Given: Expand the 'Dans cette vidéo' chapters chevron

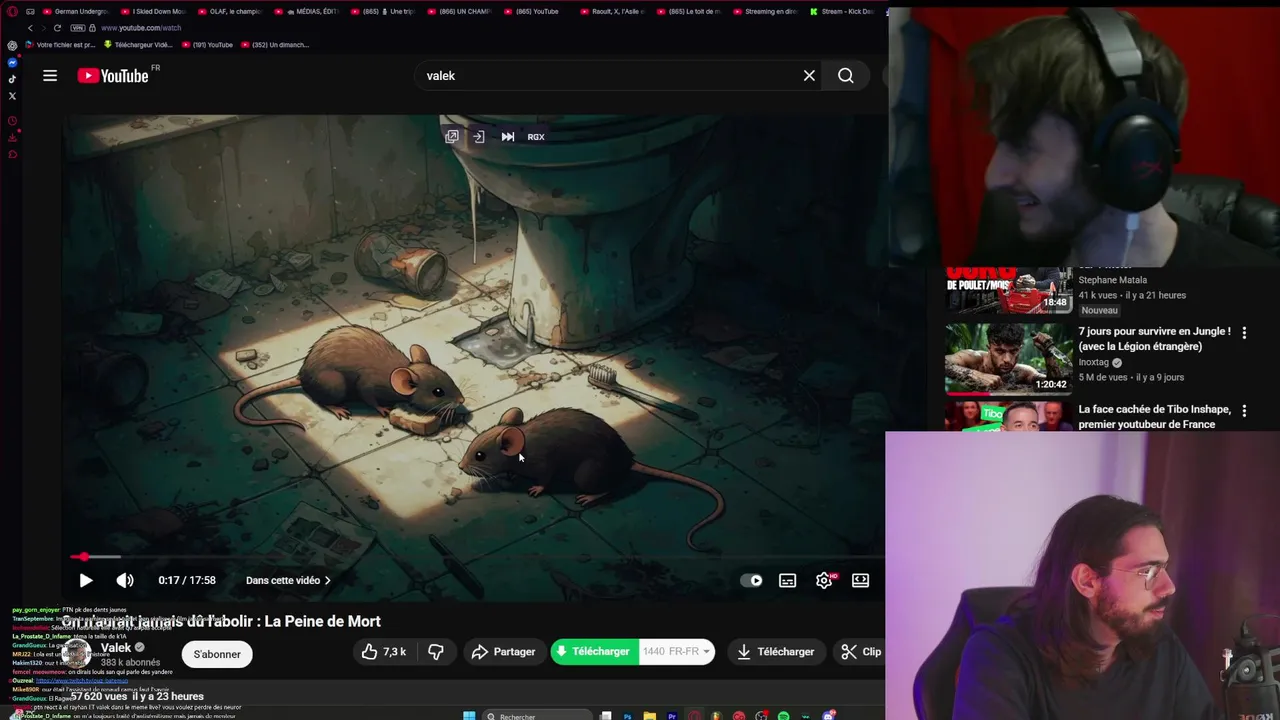Looking at the screenshot, I should click(327, 580).
